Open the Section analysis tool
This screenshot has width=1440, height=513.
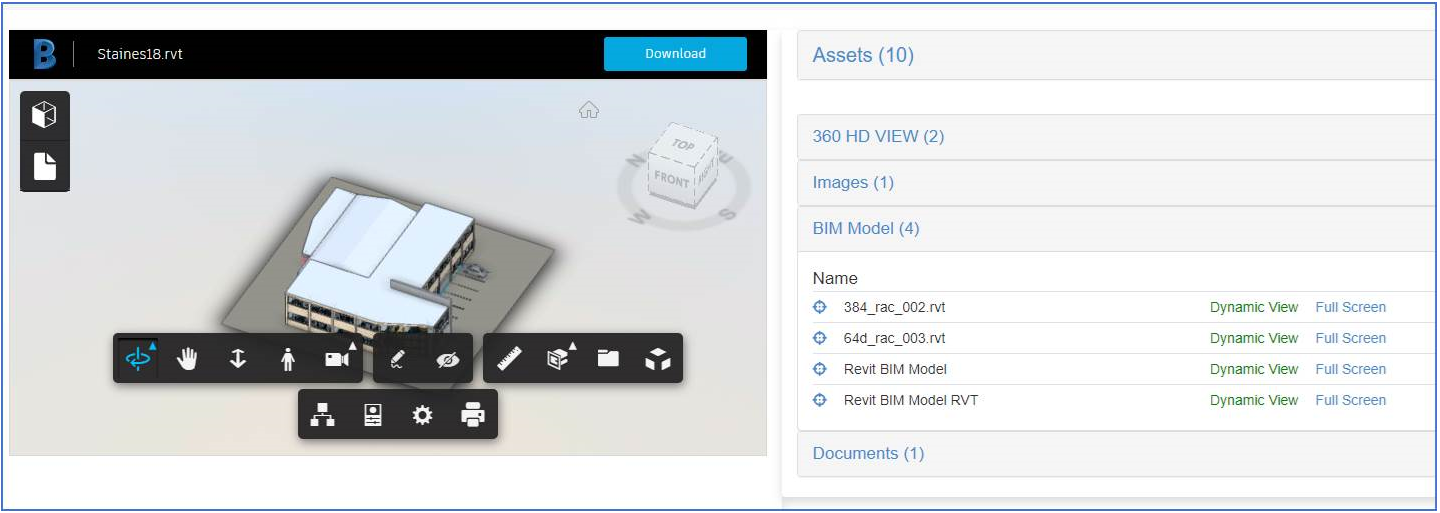click(x=559, y=359)
